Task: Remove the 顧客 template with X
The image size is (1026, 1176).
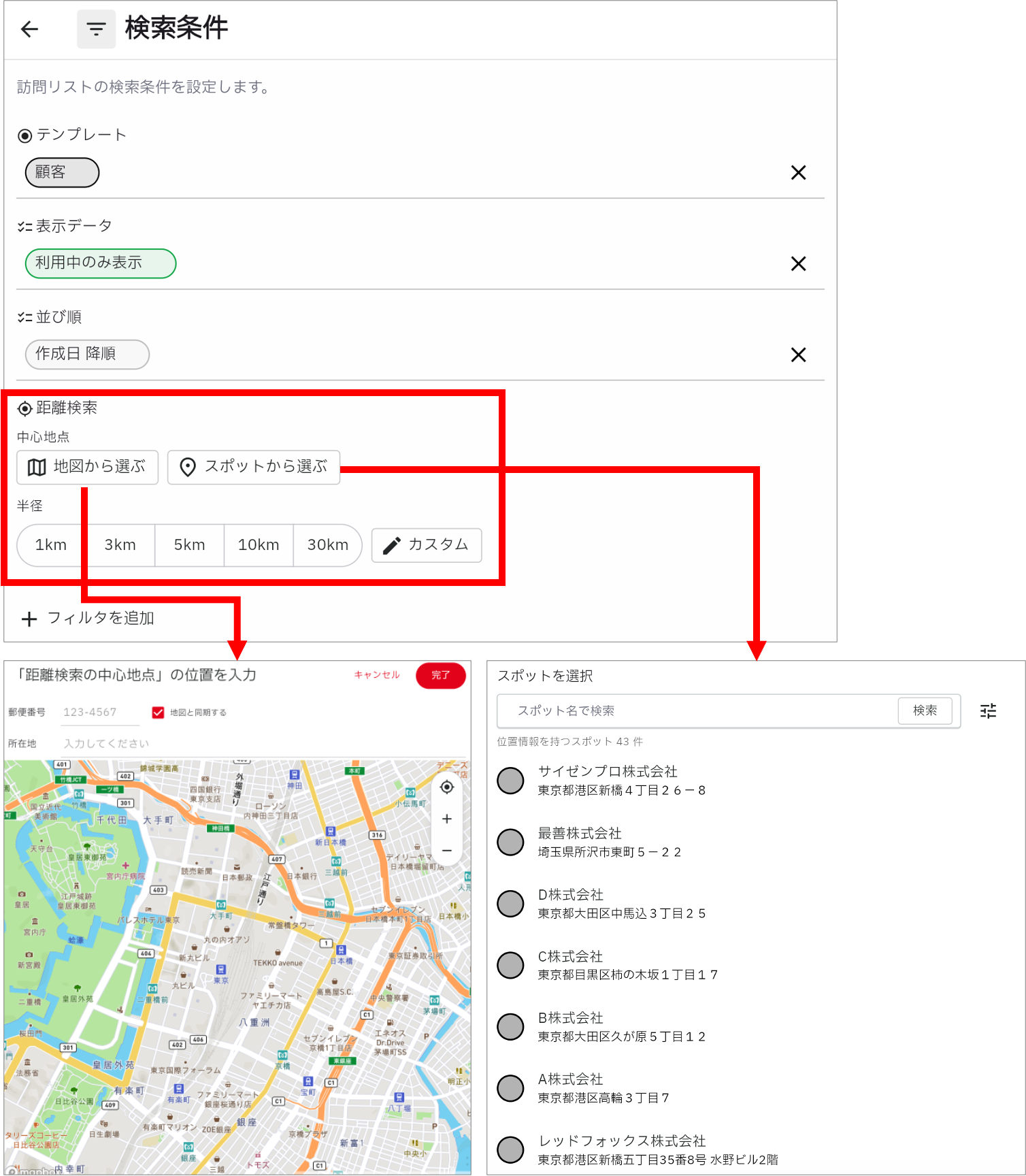Action: tap(798, 173)
